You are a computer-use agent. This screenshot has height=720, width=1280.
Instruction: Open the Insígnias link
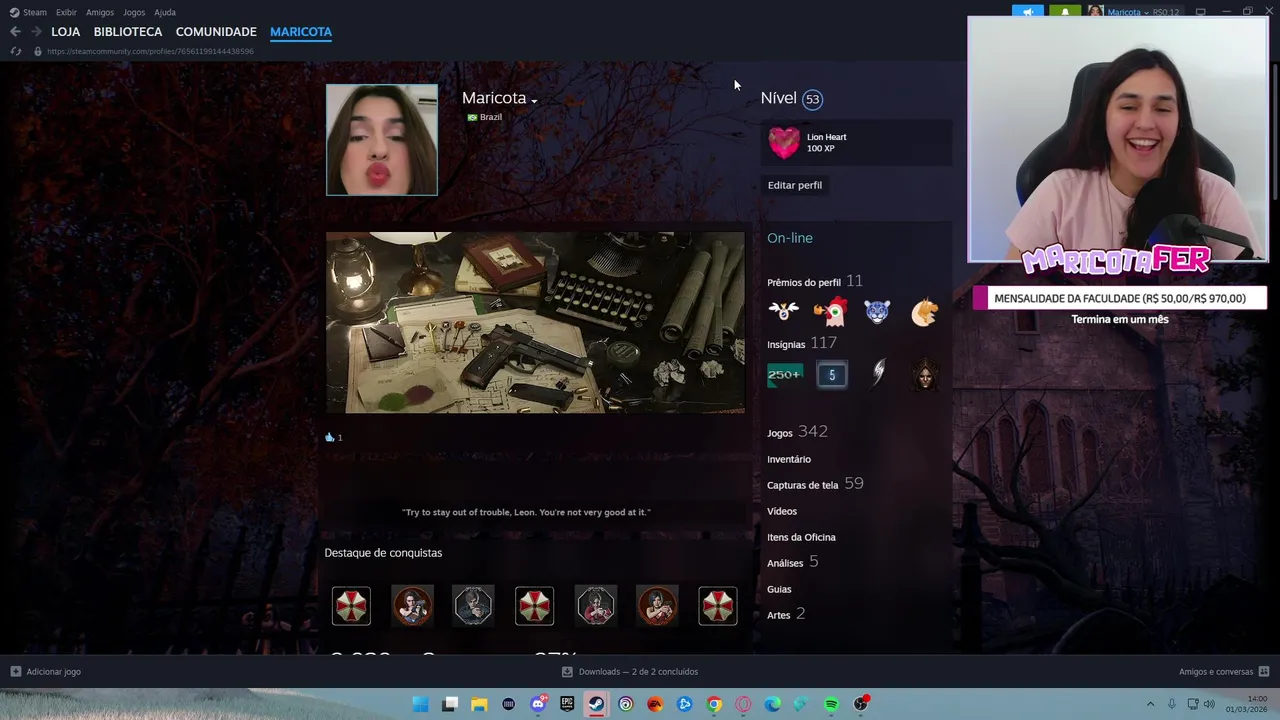click(786, 345)
